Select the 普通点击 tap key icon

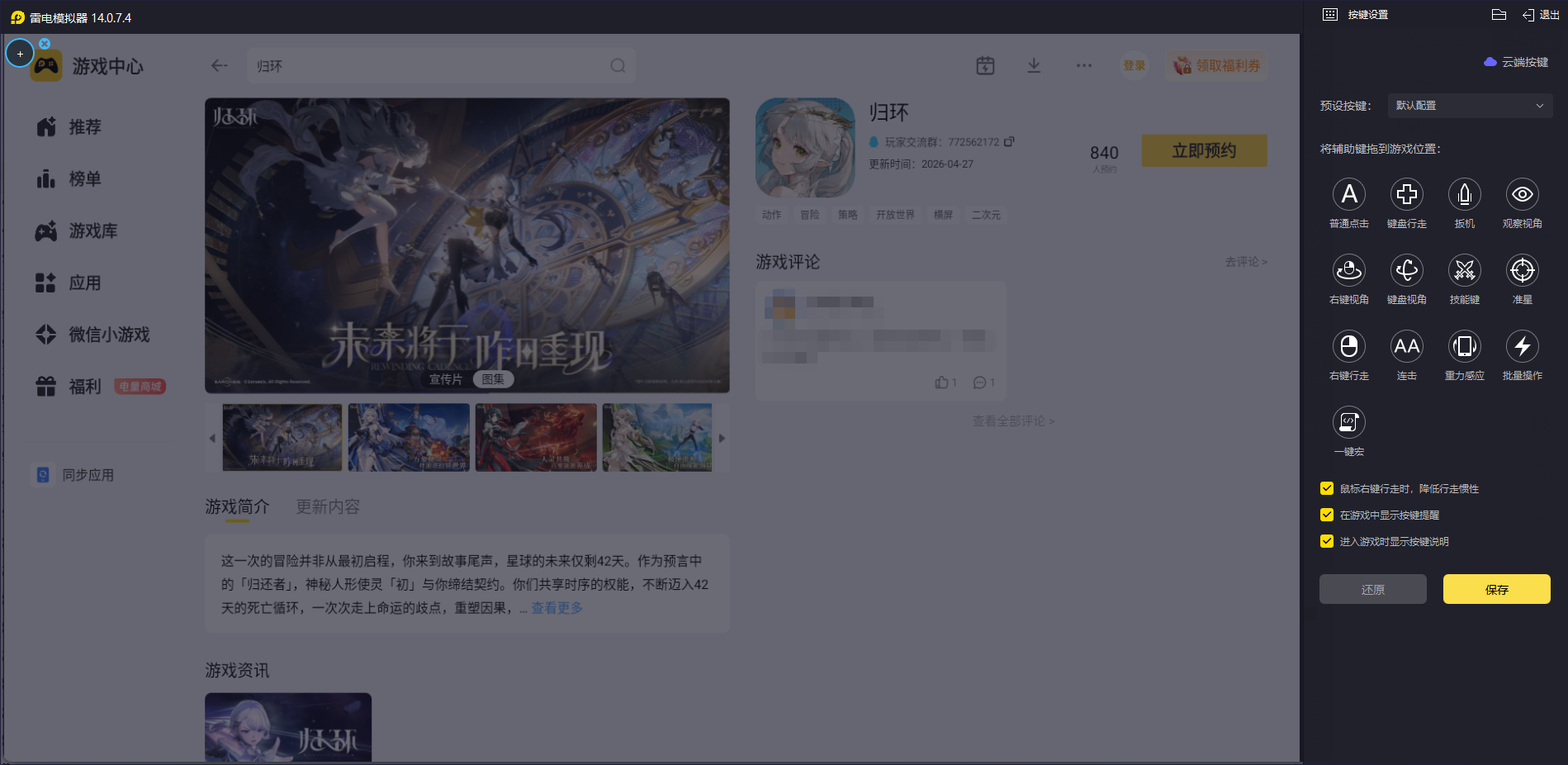1349,194
